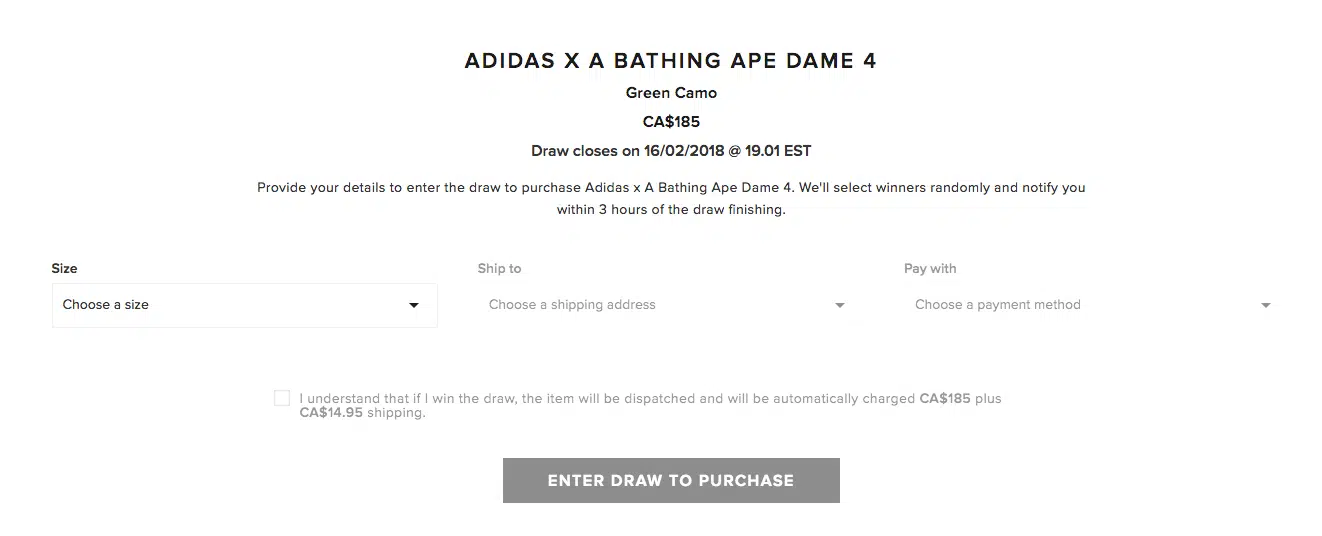Open the Choose a payment method dropdown
This screenshot has width=1322, height=536.
point(1090,305)
